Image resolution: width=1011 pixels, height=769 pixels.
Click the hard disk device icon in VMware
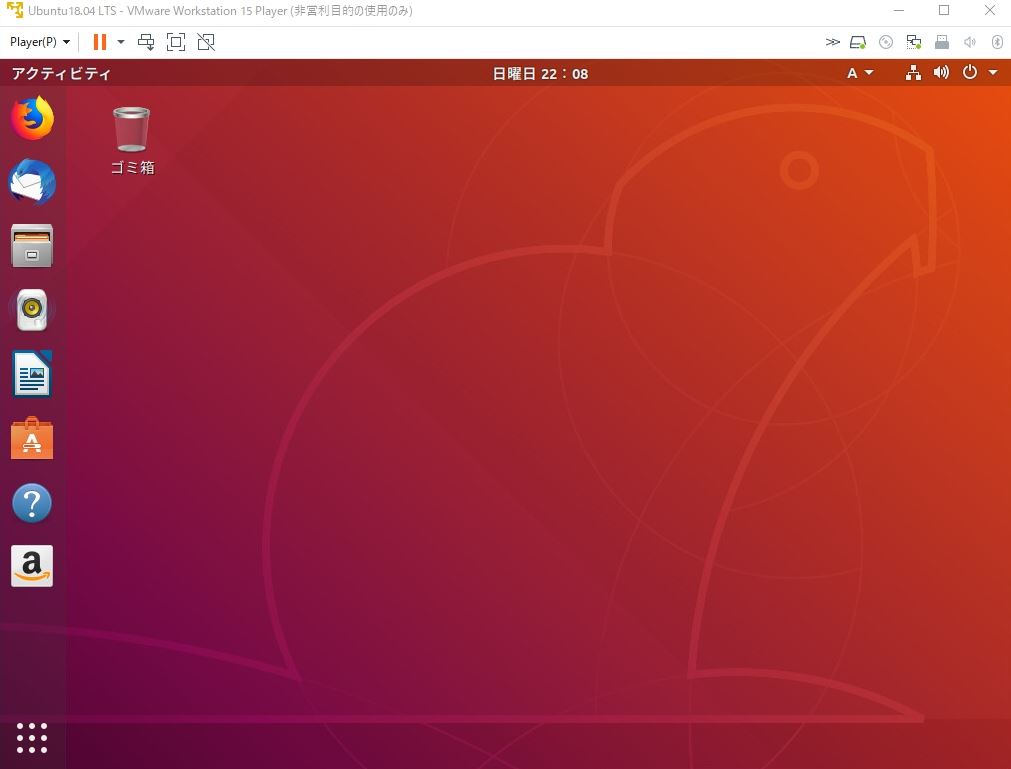click(x=858, y=43)
